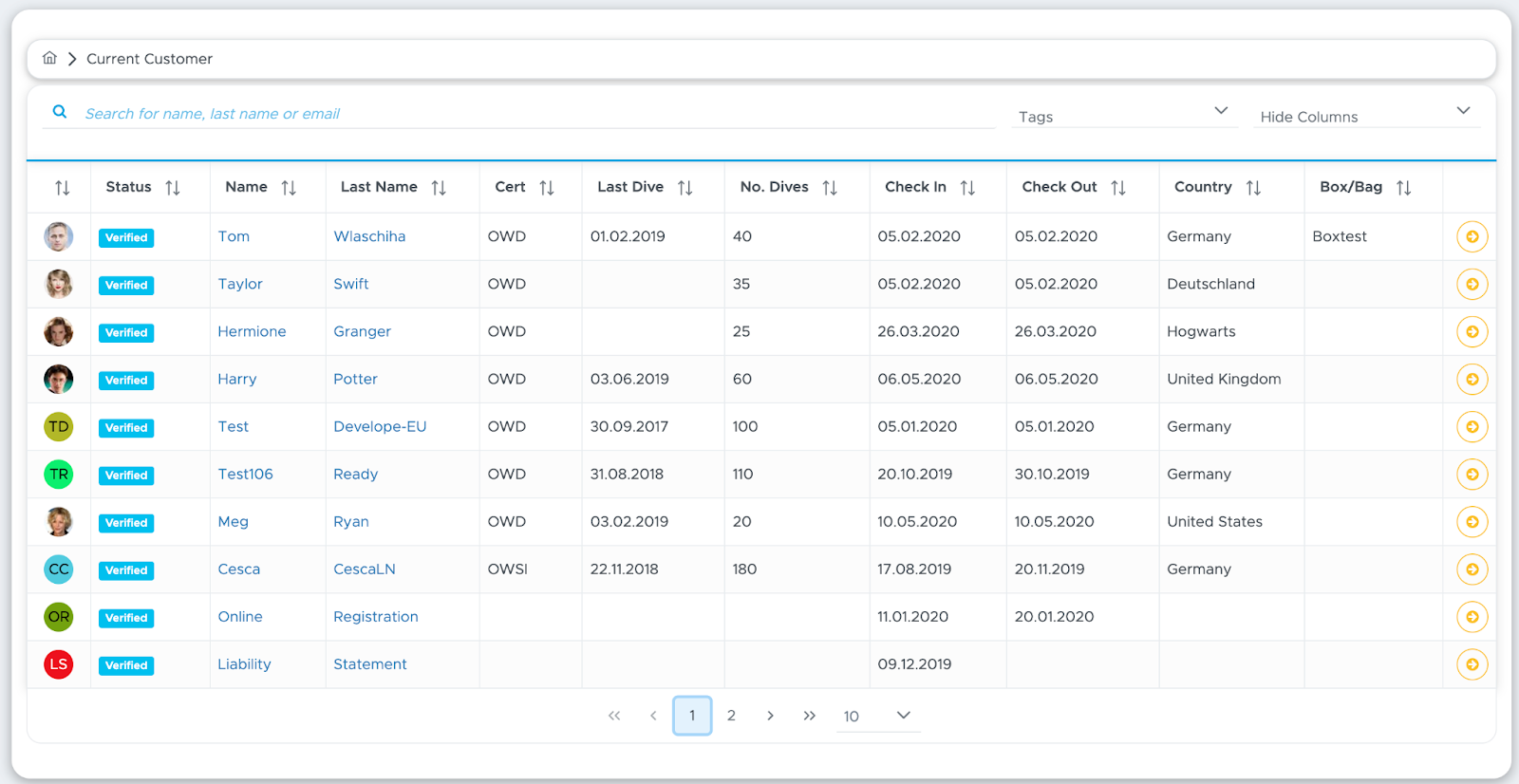Sort by Name column arrows
This screenshot has height=784, width=1519.
point(289,188)
